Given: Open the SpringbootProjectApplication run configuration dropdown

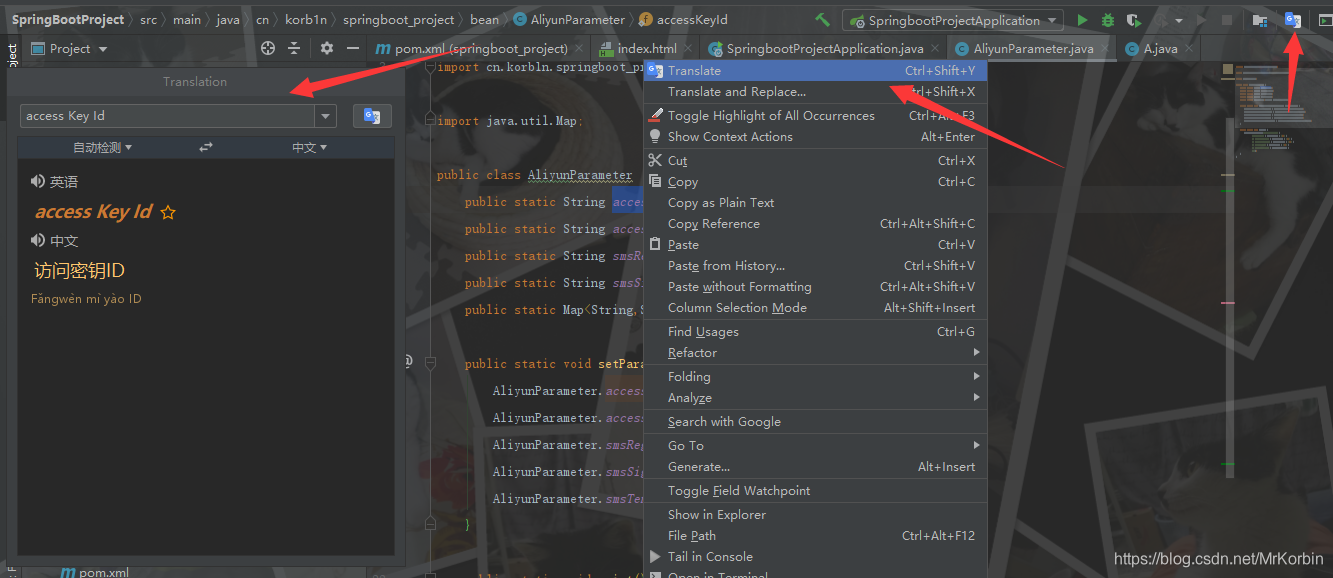Looking at the screenshot, I should [x=952, y=20].
